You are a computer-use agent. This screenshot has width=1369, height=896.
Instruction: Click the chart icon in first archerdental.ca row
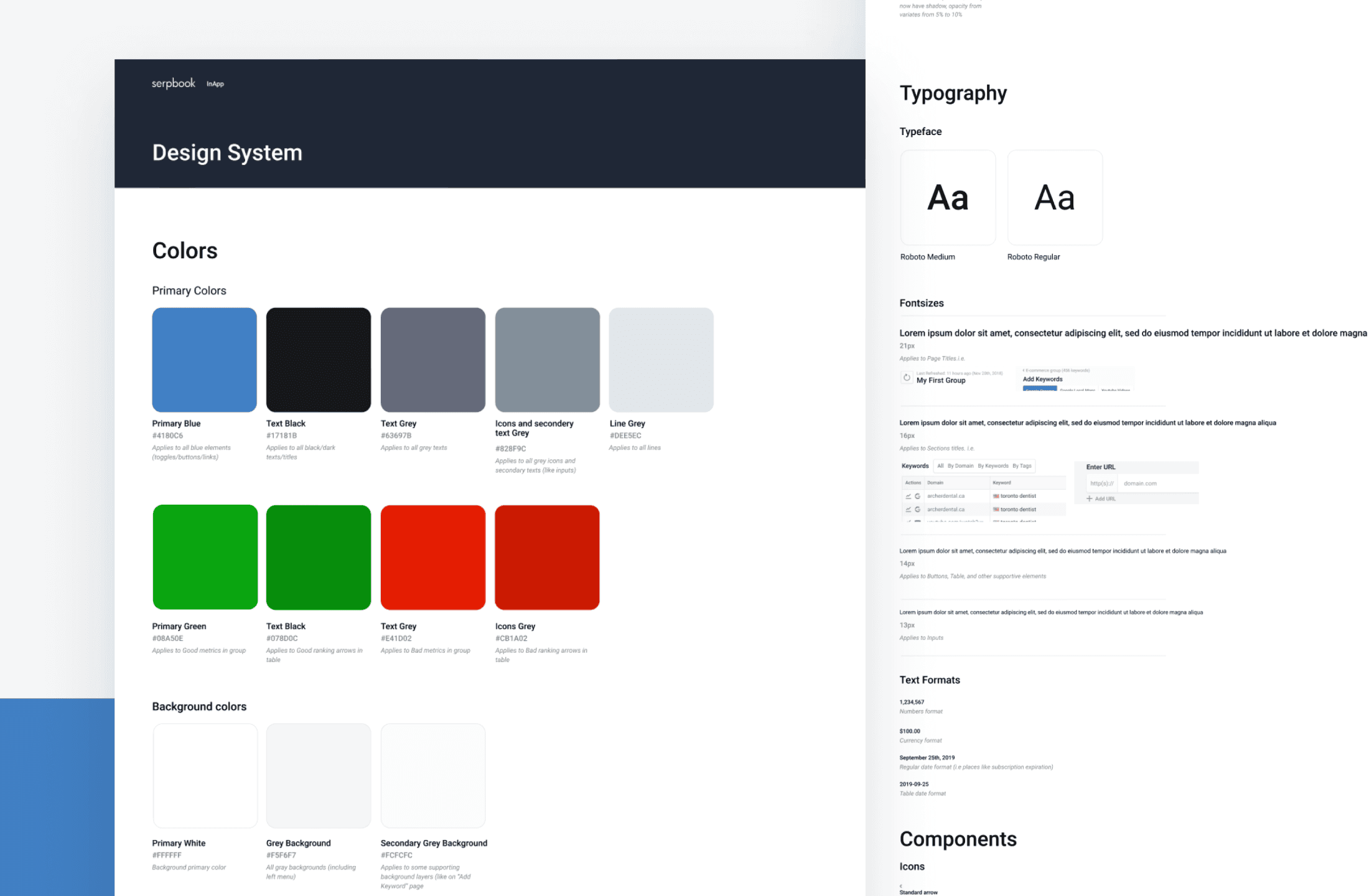(909, 497)
